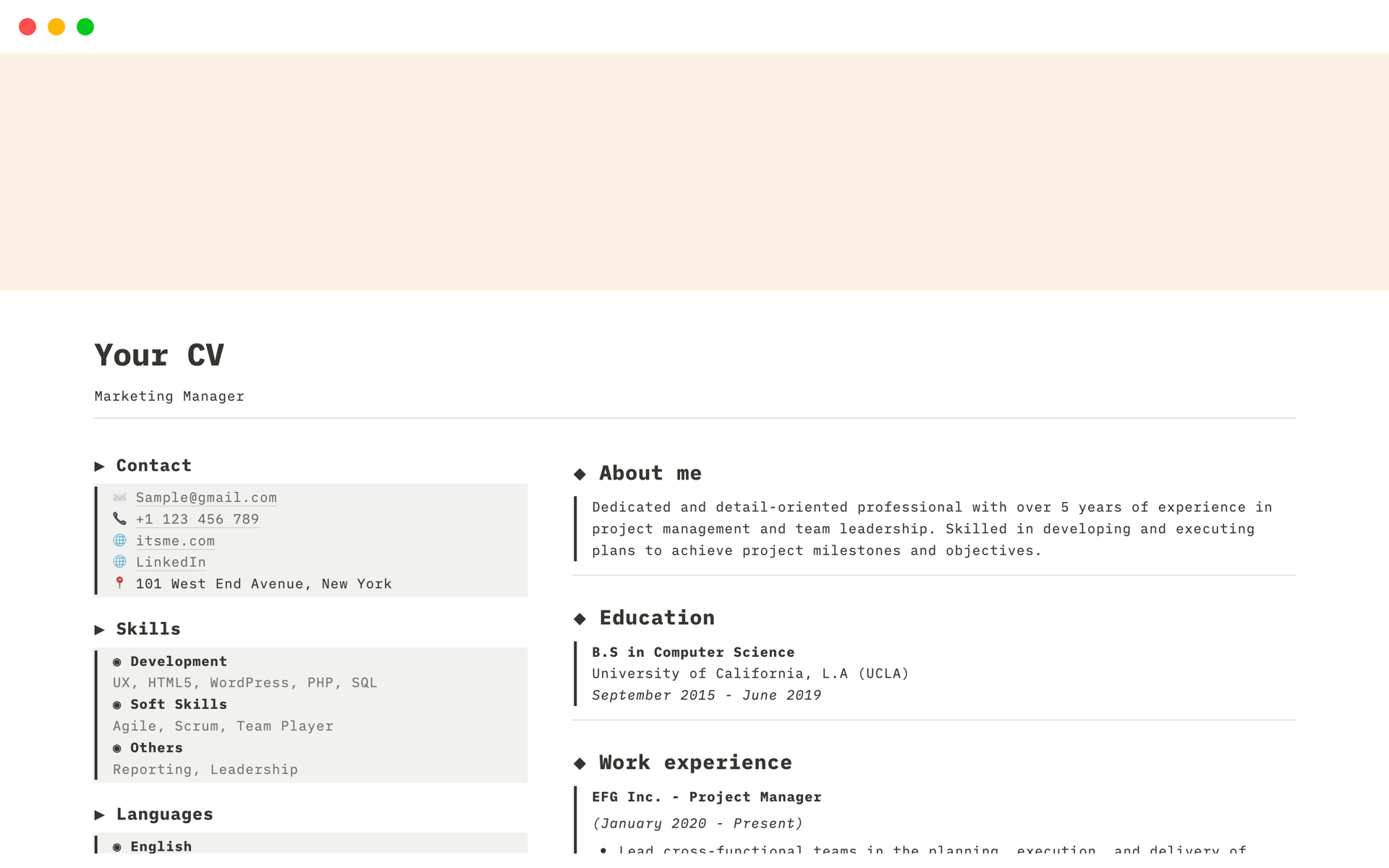
Task: Click the page title Your CV
Action: click(158, 354)
